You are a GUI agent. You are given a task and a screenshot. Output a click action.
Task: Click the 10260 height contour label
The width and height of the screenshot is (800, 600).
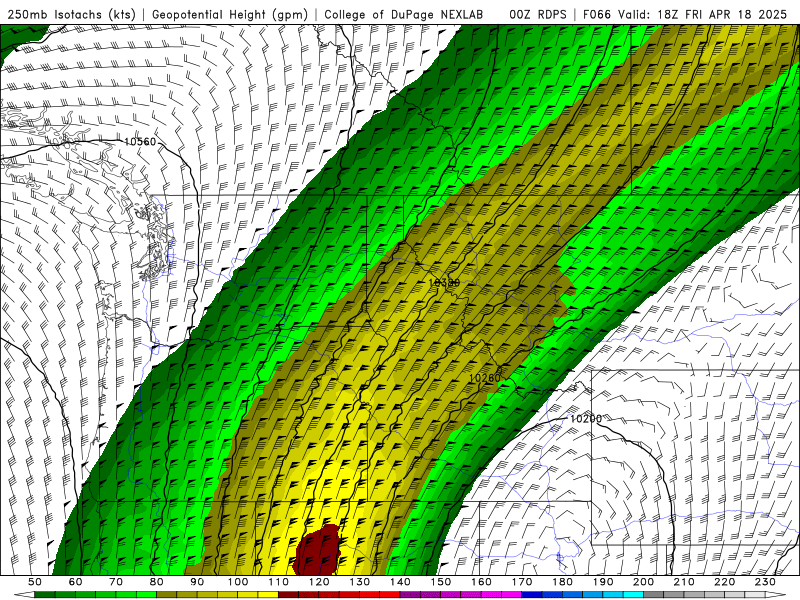click(x=484, y=378)
